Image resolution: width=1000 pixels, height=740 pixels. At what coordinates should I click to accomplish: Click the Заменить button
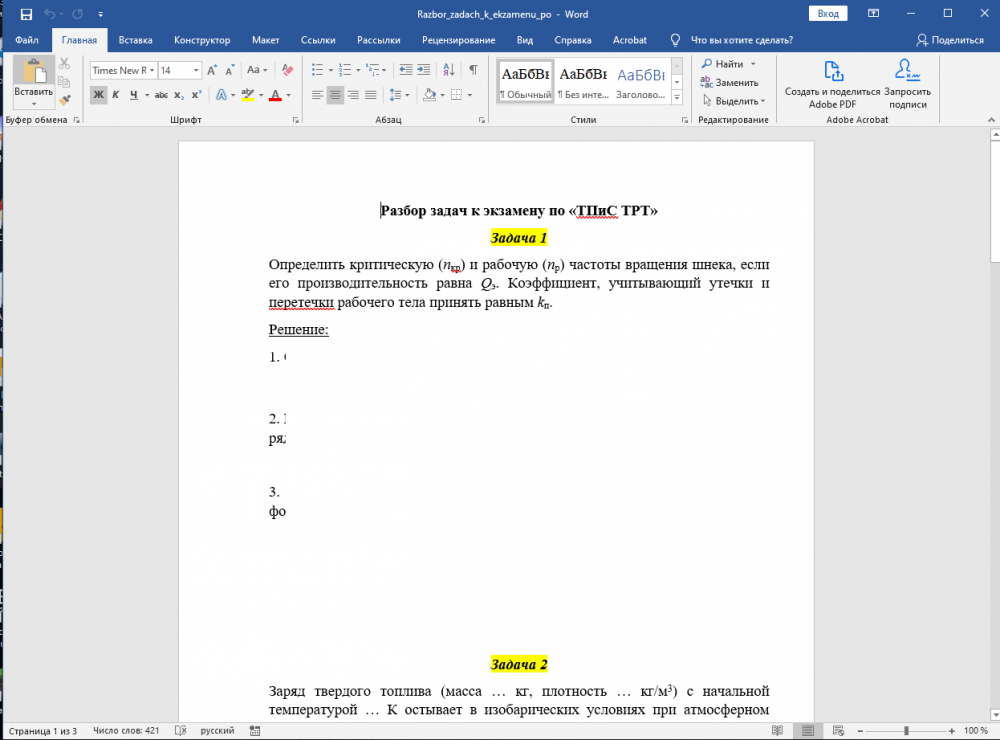click(x=735, y=82)
